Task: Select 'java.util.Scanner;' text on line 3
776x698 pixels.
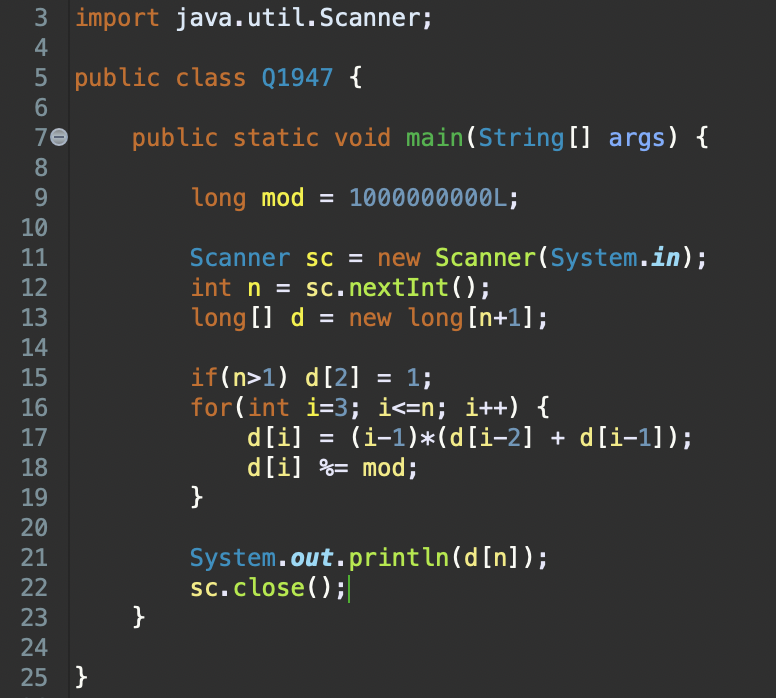Action: point(304,18)
